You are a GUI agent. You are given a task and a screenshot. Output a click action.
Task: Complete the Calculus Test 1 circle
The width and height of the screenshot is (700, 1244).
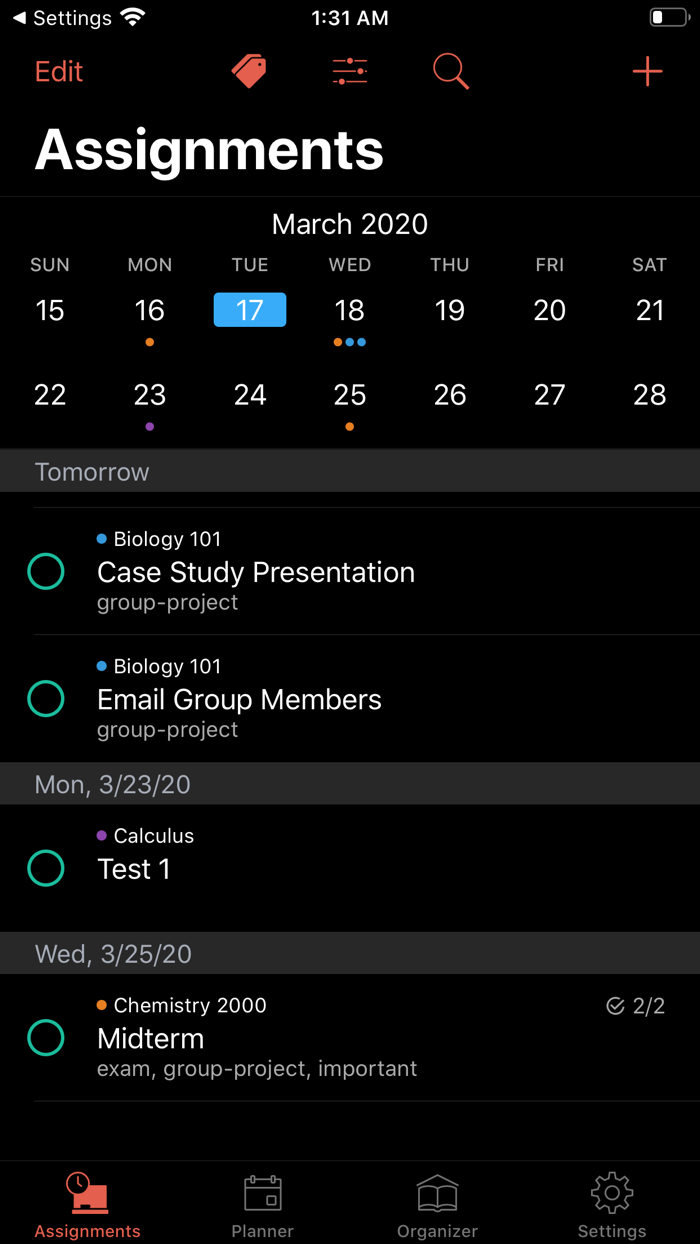coord(46,868)
